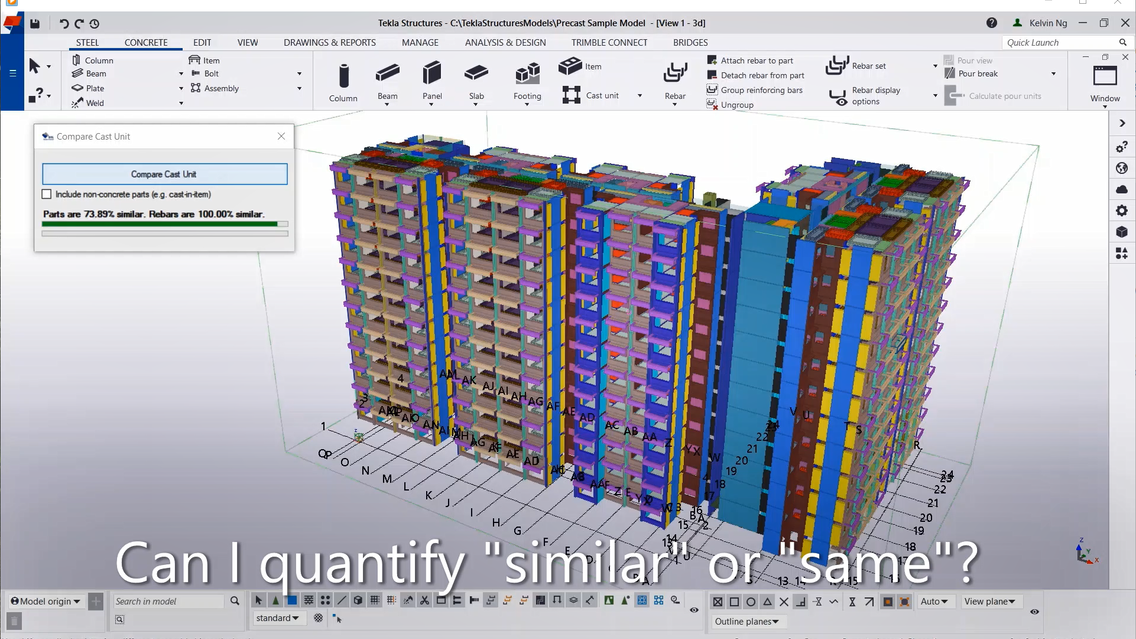Image resolution: width=1136 pixels, height=639 pixels.
Task: Open the cube components icon in side pane
Action: (x=1122, y=232)
